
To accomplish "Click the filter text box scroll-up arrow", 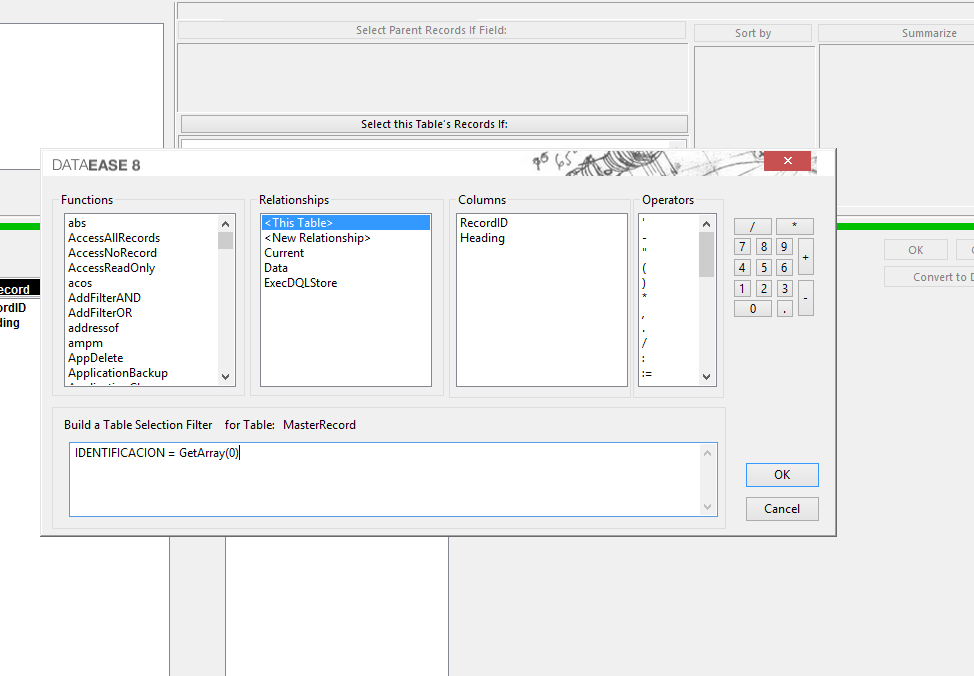I will coord(708,453).
